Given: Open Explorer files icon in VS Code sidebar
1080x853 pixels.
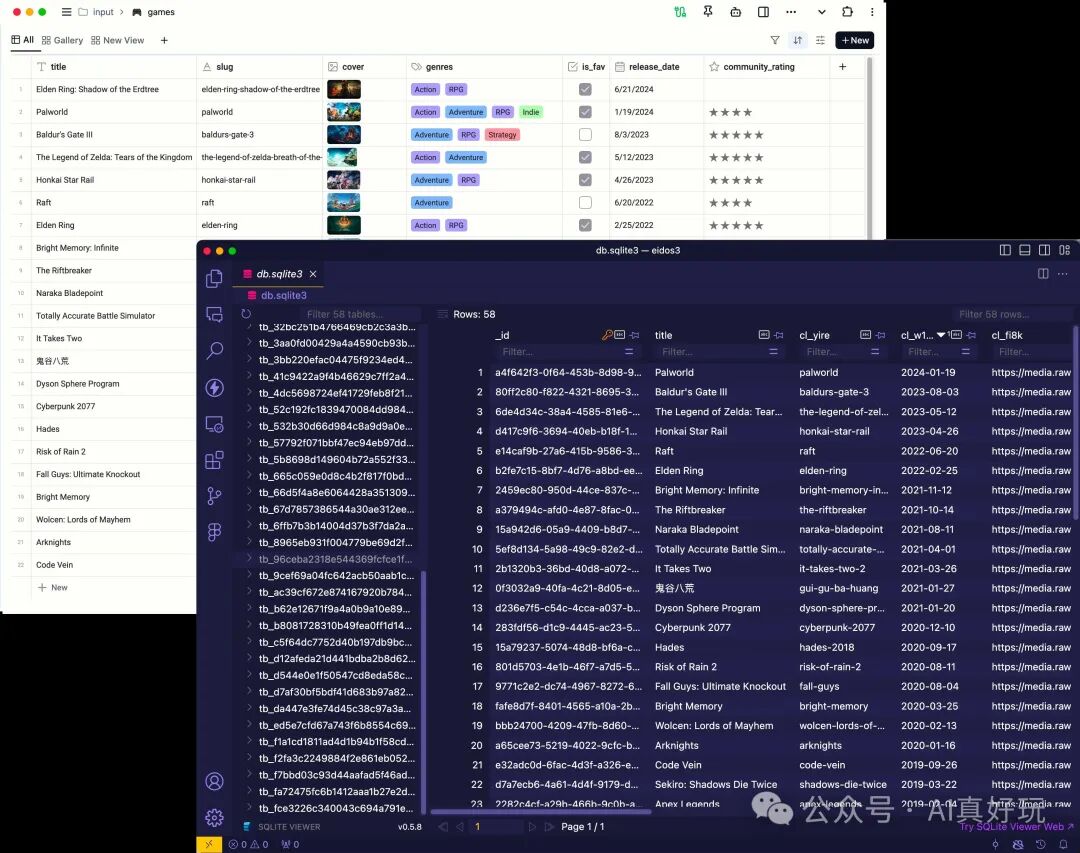Looking at the screenshot, I should pos(214,278).
